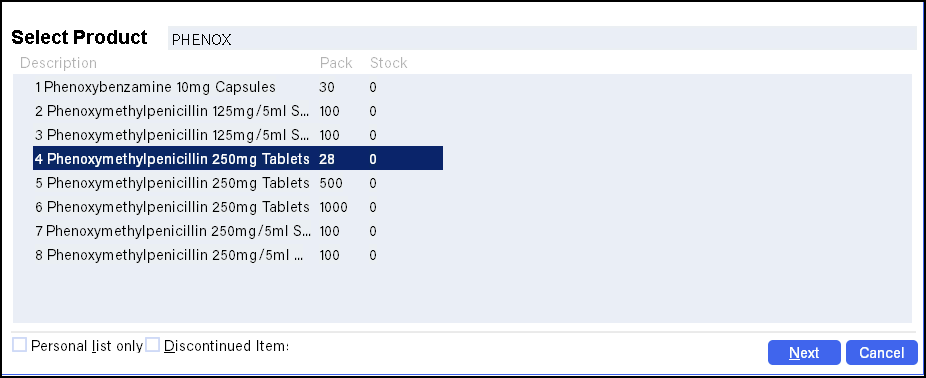Screen dimensions: 926x378
Task: Select item 7 Phenoxymethylpenicillin 250mg/5ml
Action: (x=238, y=231)
